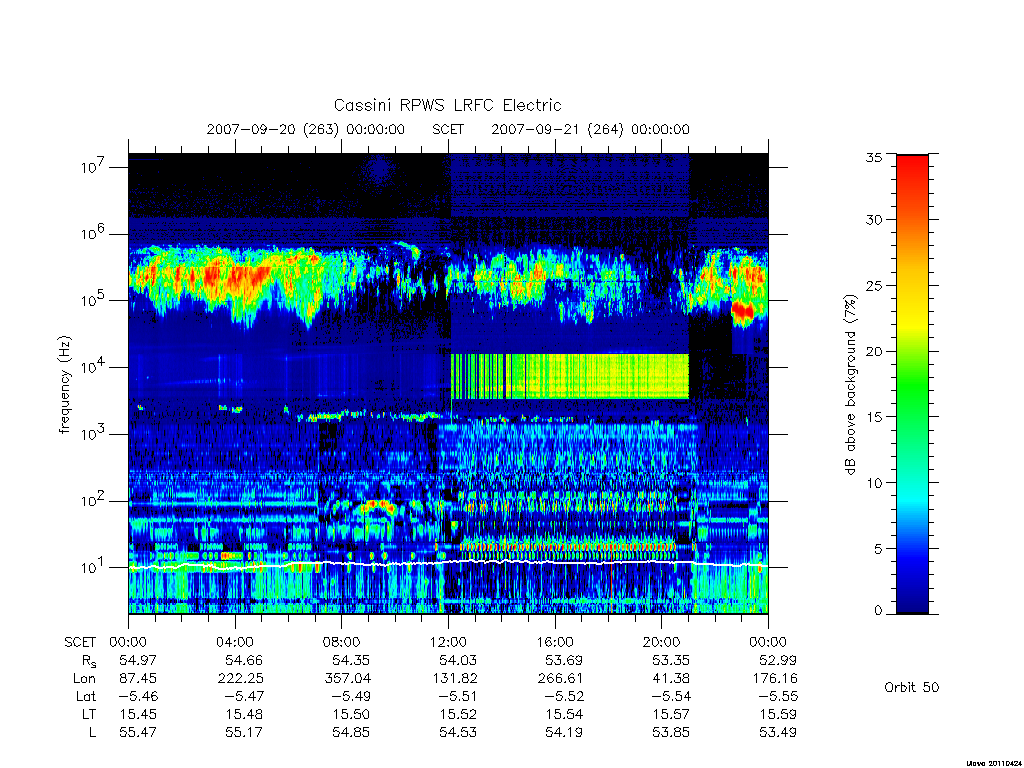
Task: Select start date "2007-09-20 (263) 00:00:00"
Action: [x=306, y=129]
